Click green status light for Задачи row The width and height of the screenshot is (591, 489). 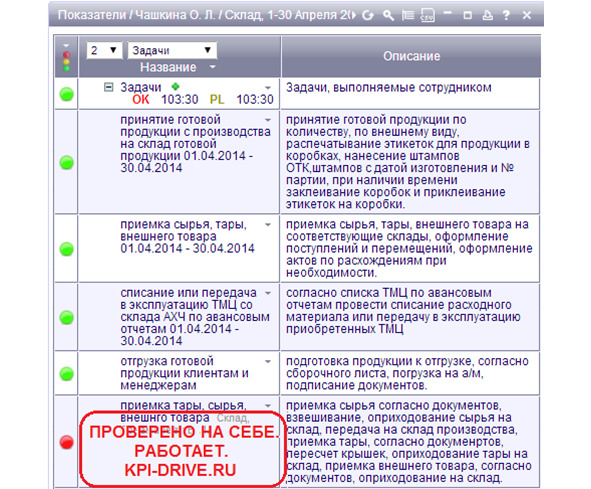click(67, 94)
